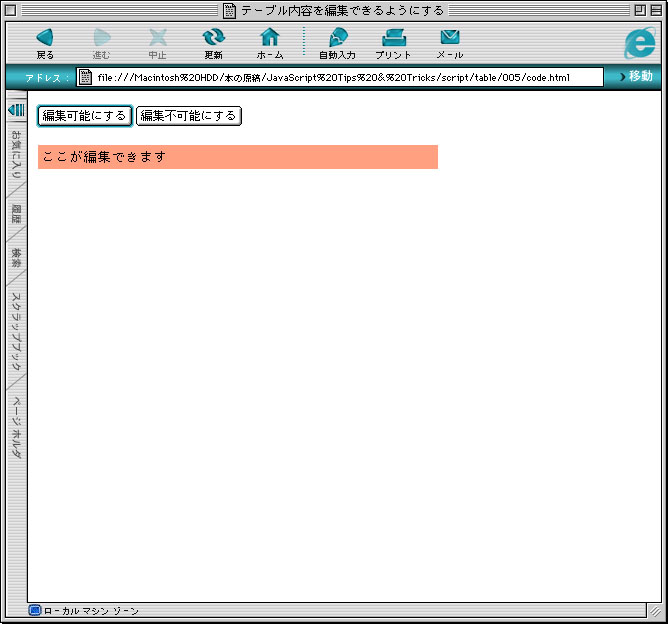Click the page icon in the address bar
This screenshot has height=624, width=668.
pyautogui.click(x=85, y=77)
